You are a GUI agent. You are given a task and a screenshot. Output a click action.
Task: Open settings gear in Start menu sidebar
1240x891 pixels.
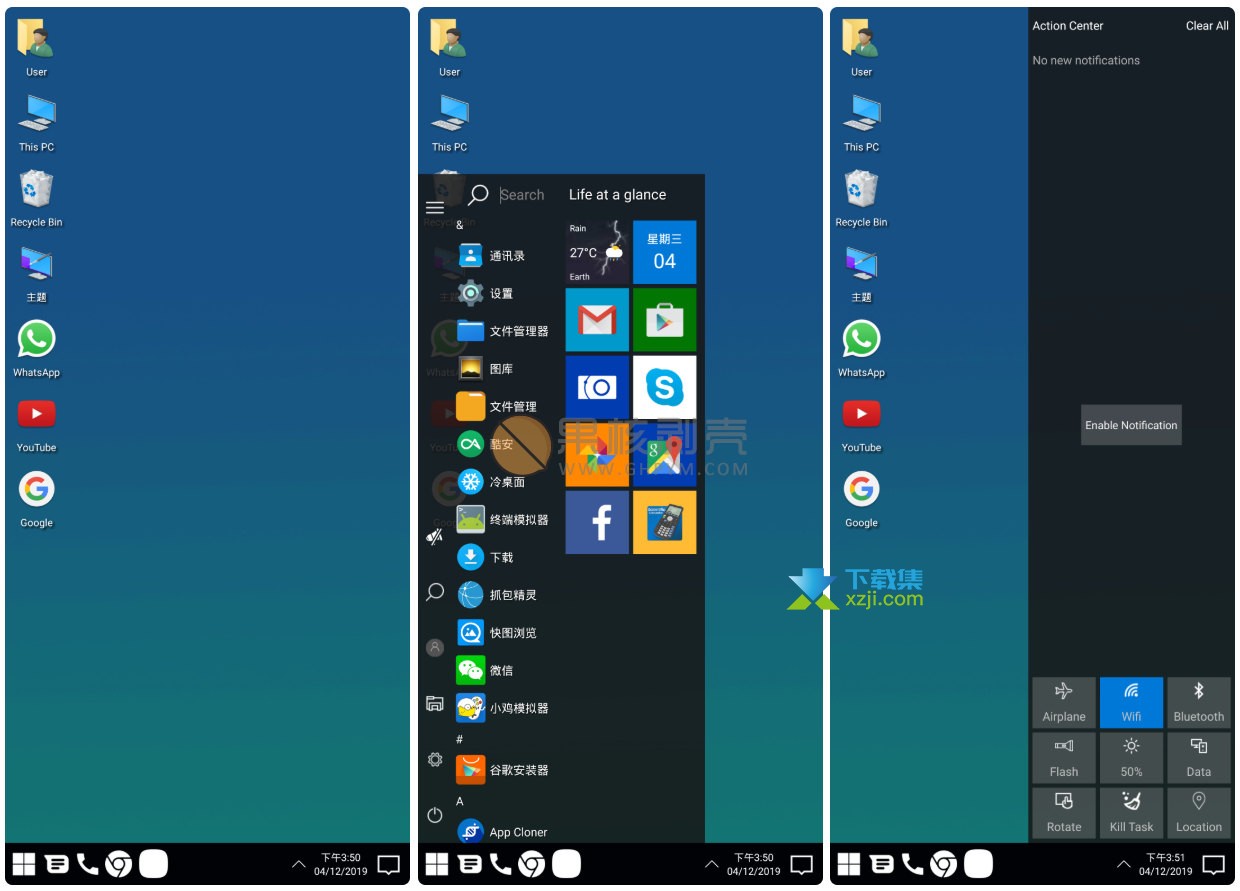pyautogui.click(x=434, y=759)
